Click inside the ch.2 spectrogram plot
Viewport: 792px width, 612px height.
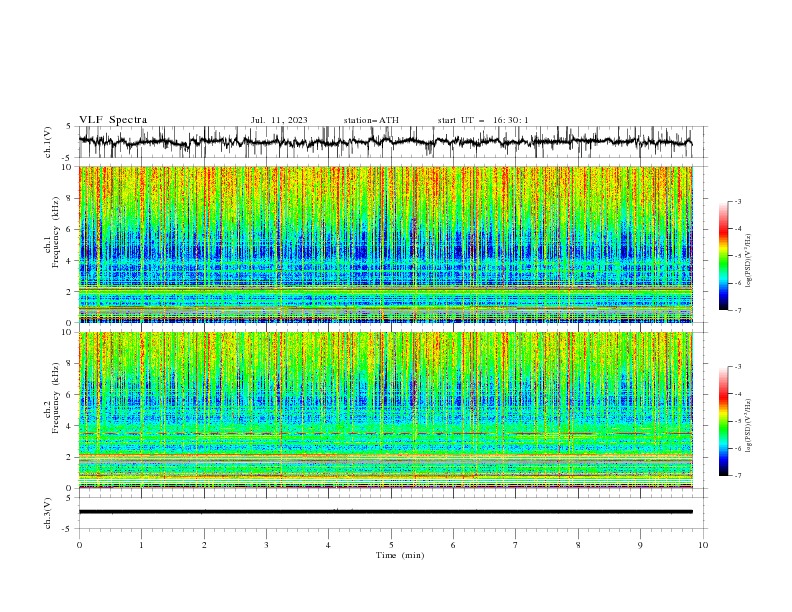click(385, 410)
